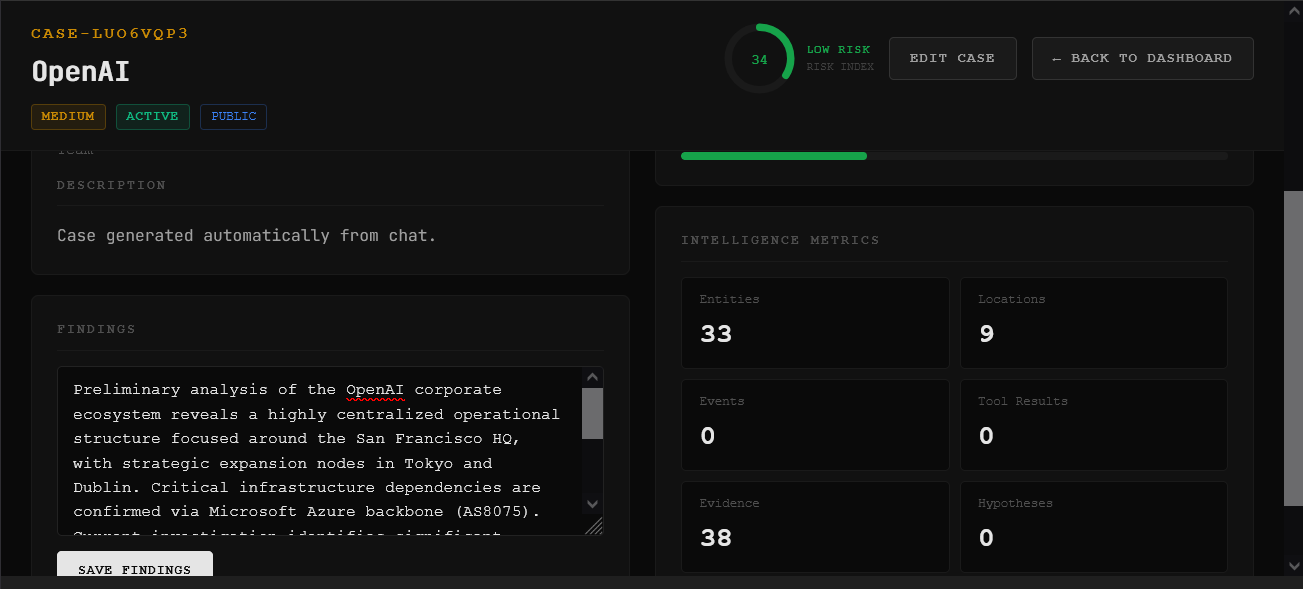Toggle the PUBLIC visibility badge

tap(233, 116)
